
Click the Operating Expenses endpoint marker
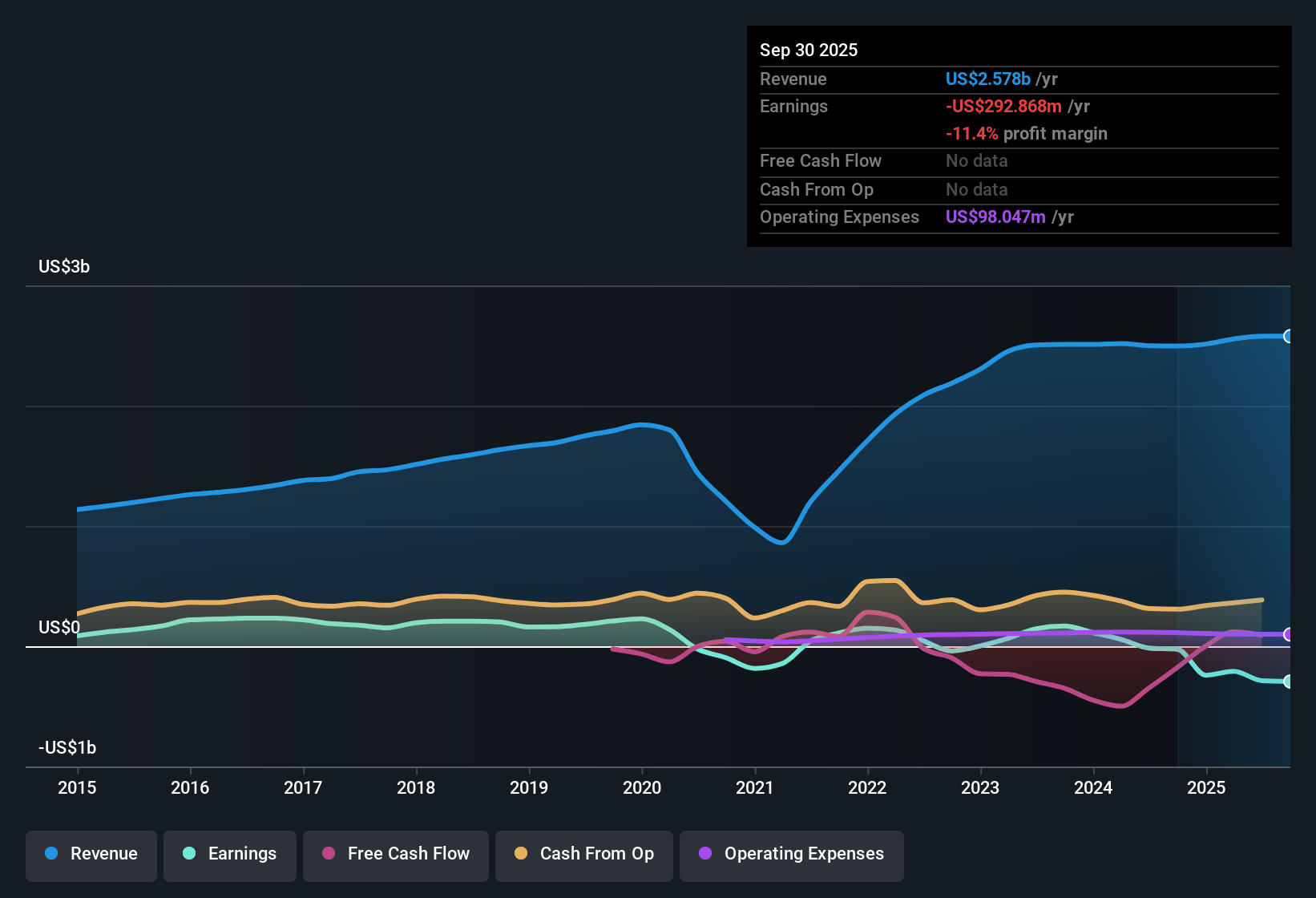[x=1289, y=634]
